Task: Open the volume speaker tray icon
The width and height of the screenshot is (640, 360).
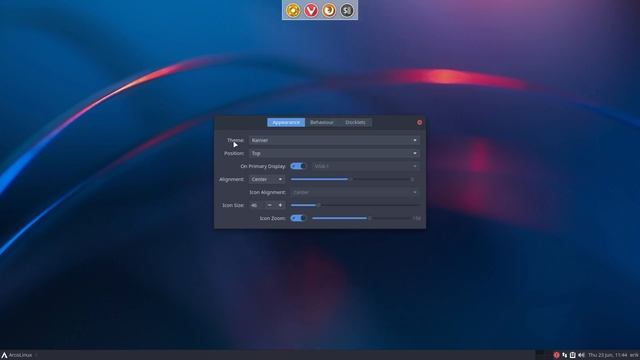Action: pos(581,355)
